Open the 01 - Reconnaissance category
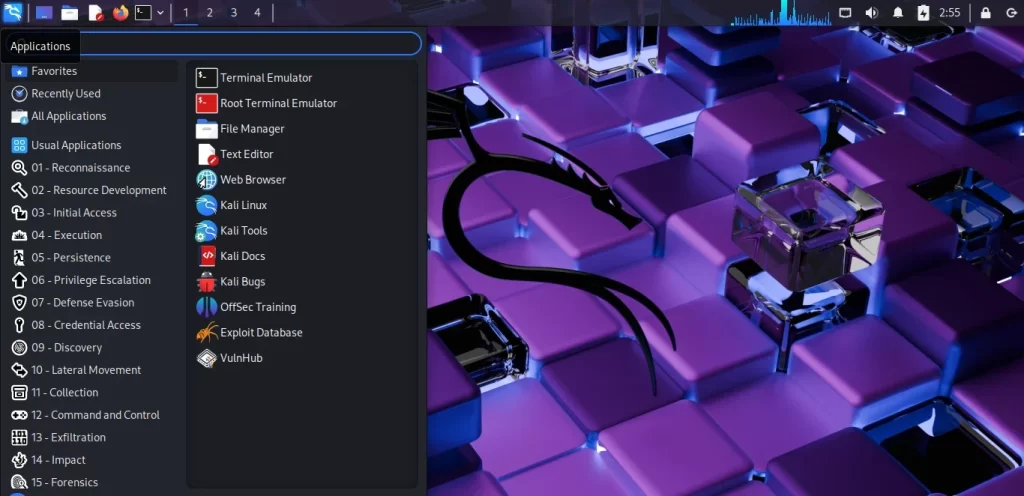The image size is (1024, 496). (92, 168)
